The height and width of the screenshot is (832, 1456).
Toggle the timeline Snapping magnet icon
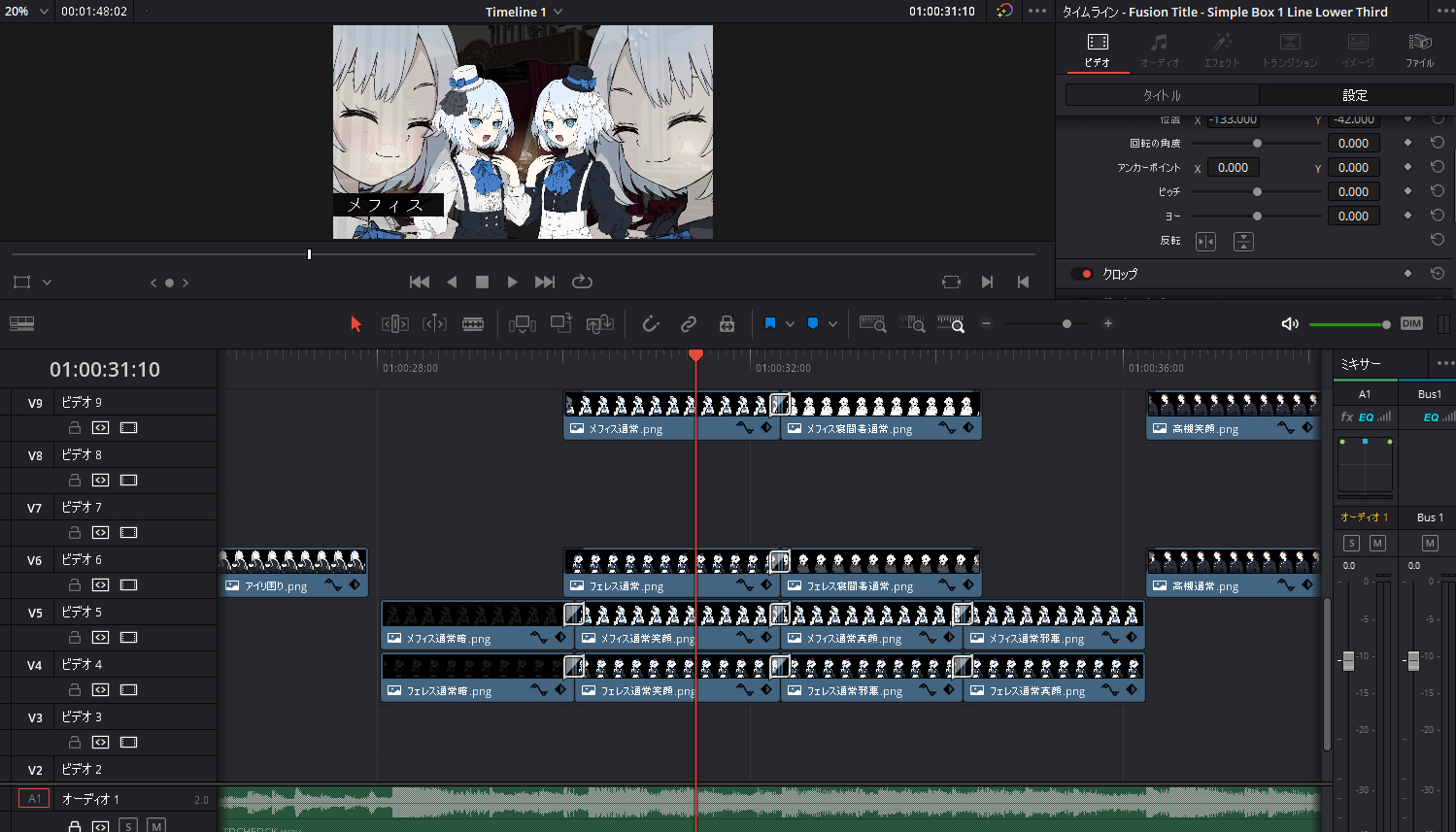click(x=650, y=324)
